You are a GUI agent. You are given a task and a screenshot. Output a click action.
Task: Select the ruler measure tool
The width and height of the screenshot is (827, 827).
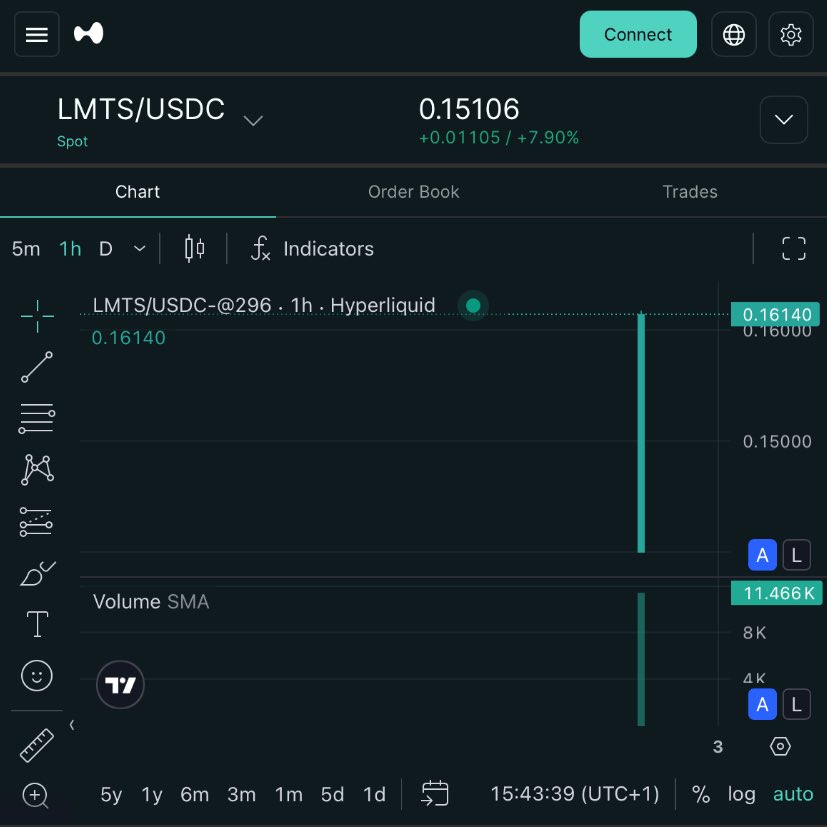[x=37, y=745]
